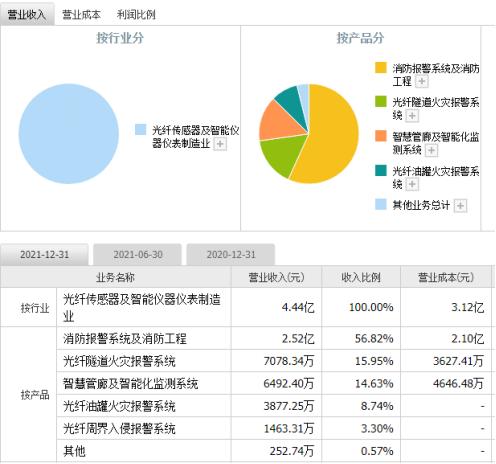Click the 2.10亿 cost value

(468, 339)
